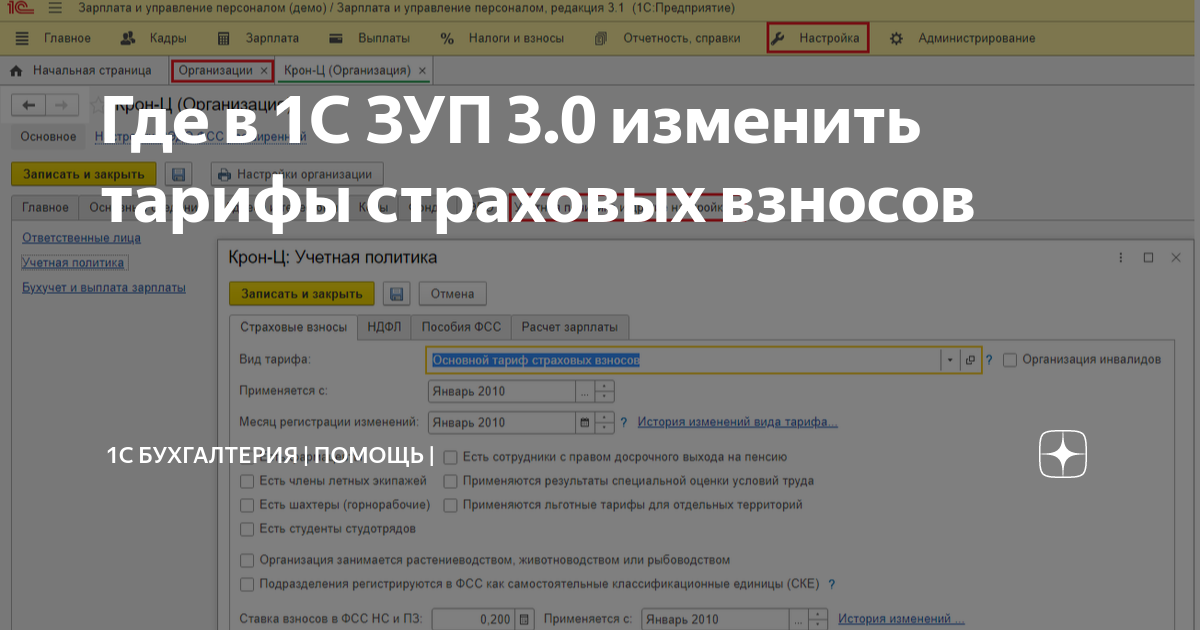Image resolution: width=1200 pixels, height=630 pixels.
Task: Toggle Применяются результаты специальной оценки условий труда
Action: pyautogui.click(x=451, y=481)
